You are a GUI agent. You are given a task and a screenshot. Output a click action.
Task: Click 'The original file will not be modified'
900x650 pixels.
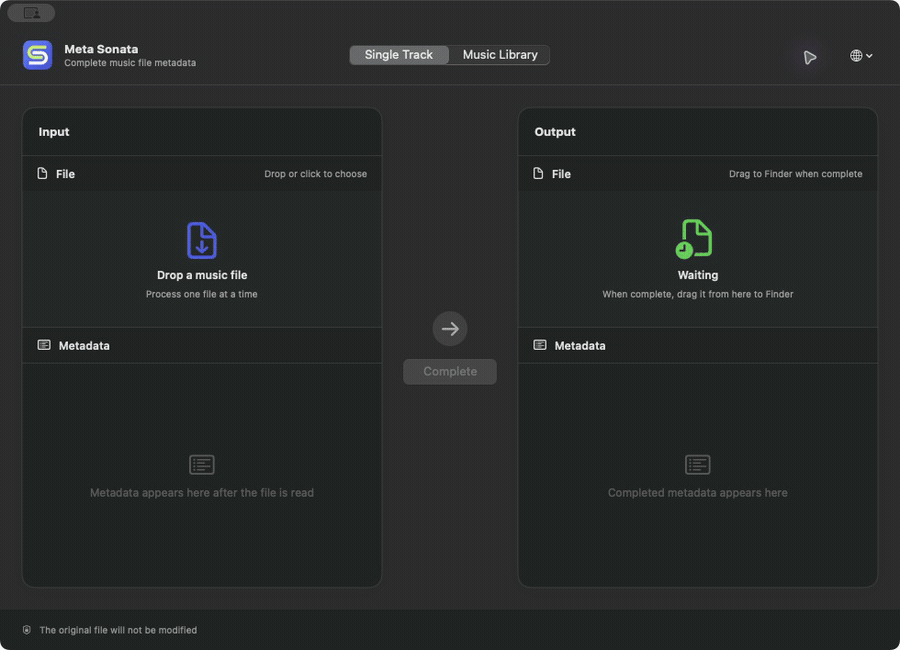(x=118, y=630)
